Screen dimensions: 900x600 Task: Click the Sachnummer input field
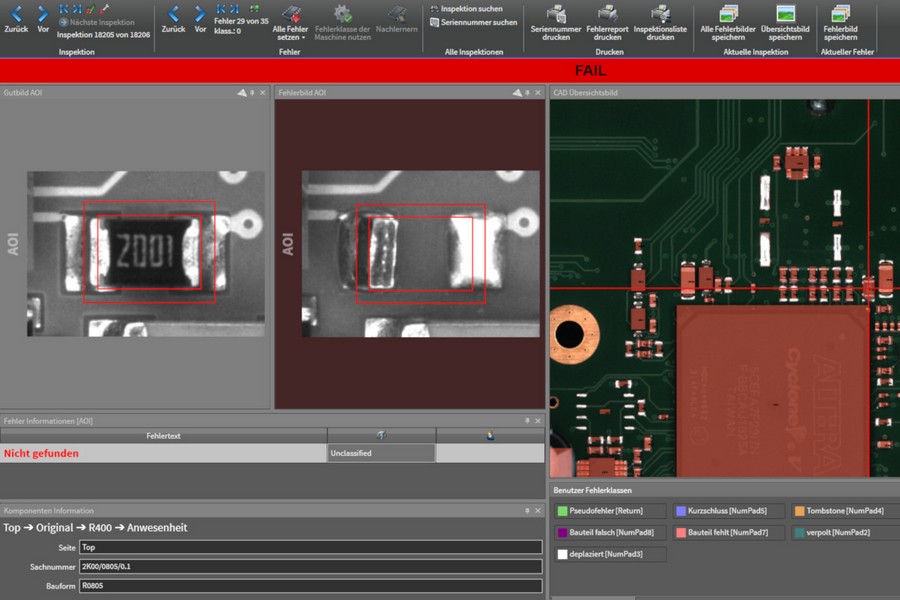(311, 567)
